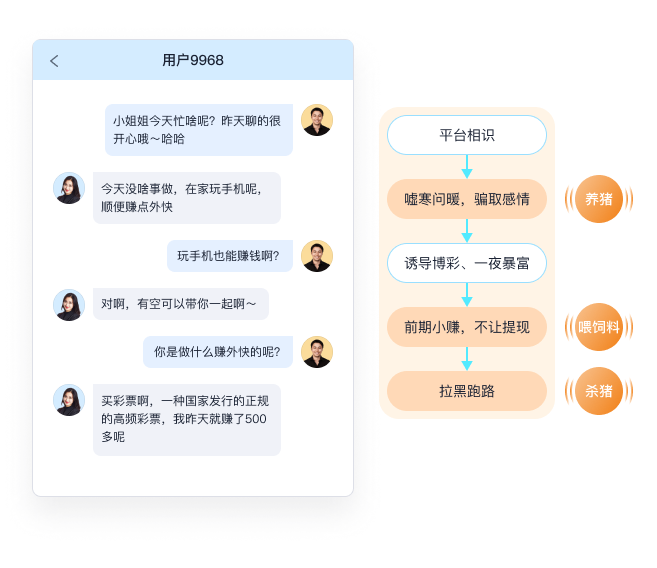
Task: Click the 杀猪 orange circle badge
Action: tap(599, 391)
